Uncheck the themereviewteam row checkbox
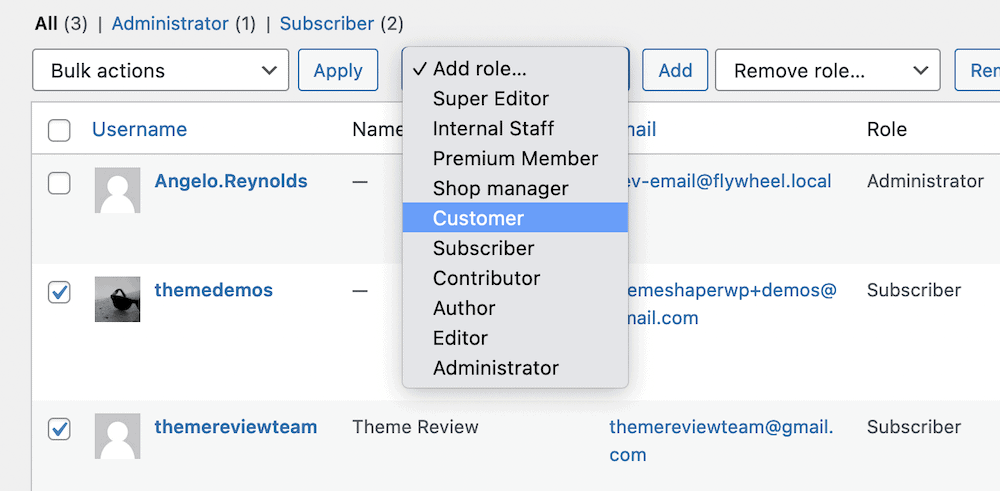This screenshot has width=1000, height=491. point(59,429)
